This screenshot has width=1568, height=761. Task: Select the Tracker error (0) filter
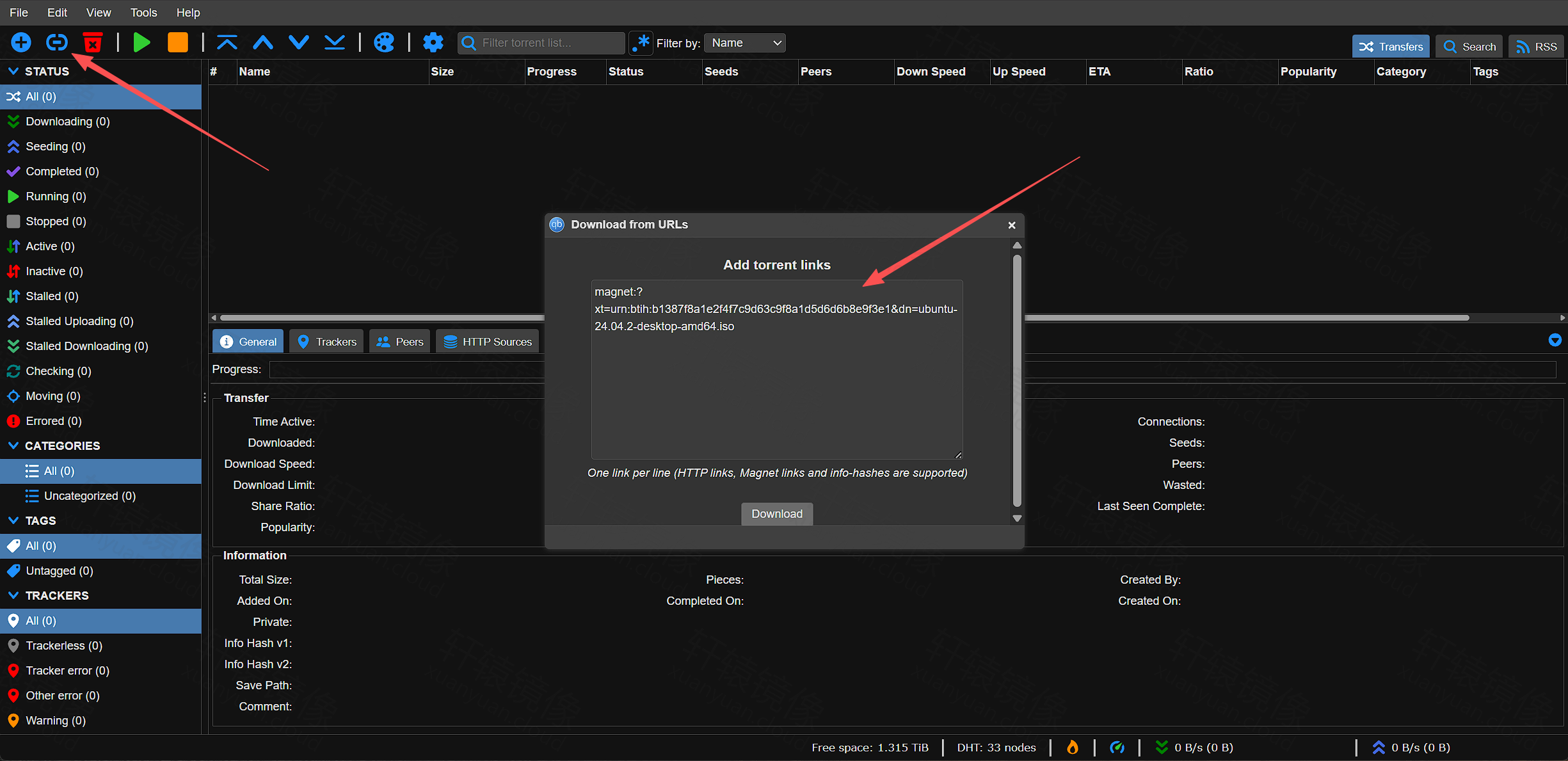(100, 671)
